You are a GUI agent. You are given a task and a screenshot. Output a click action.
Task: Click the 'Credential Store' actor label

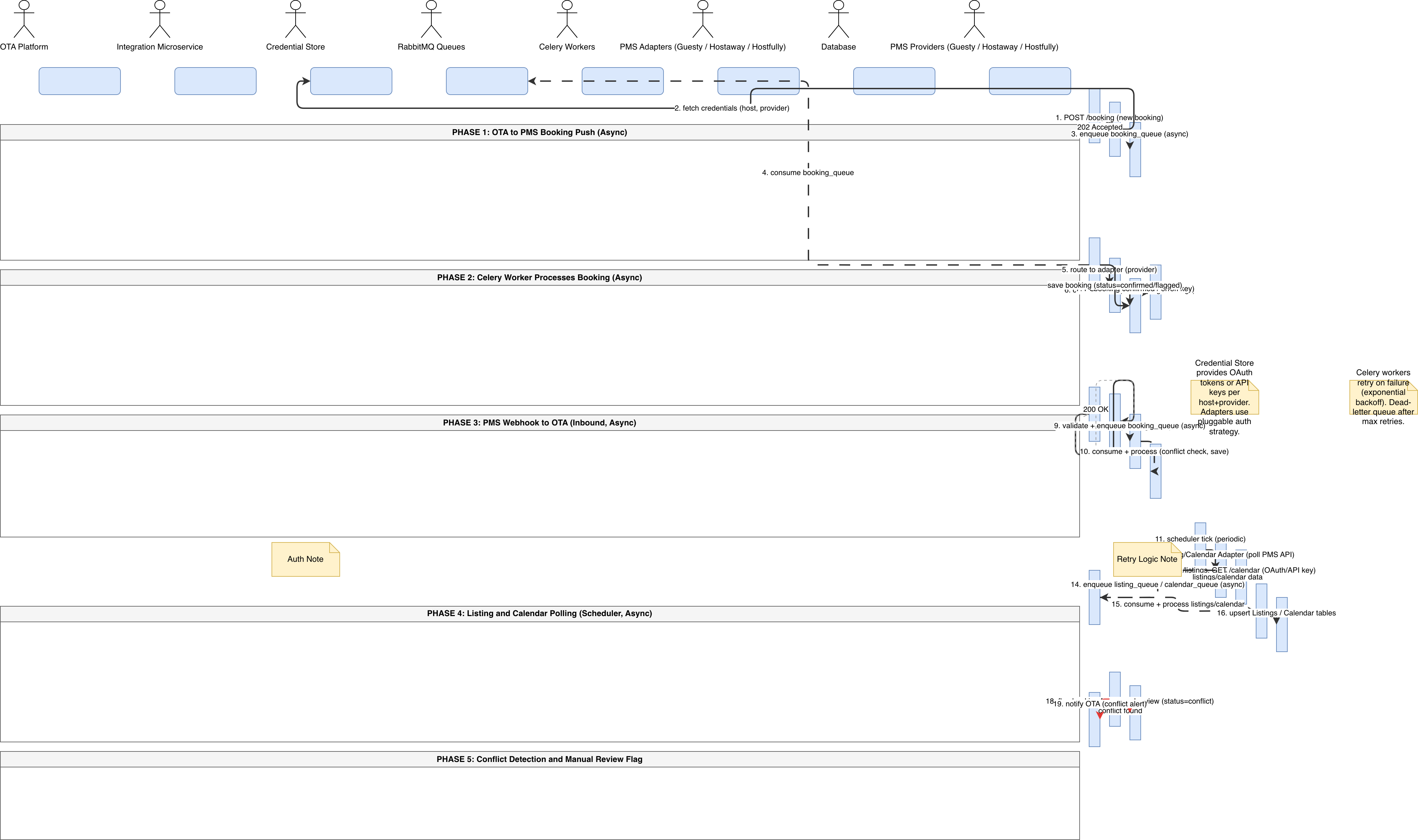(296, 47)
